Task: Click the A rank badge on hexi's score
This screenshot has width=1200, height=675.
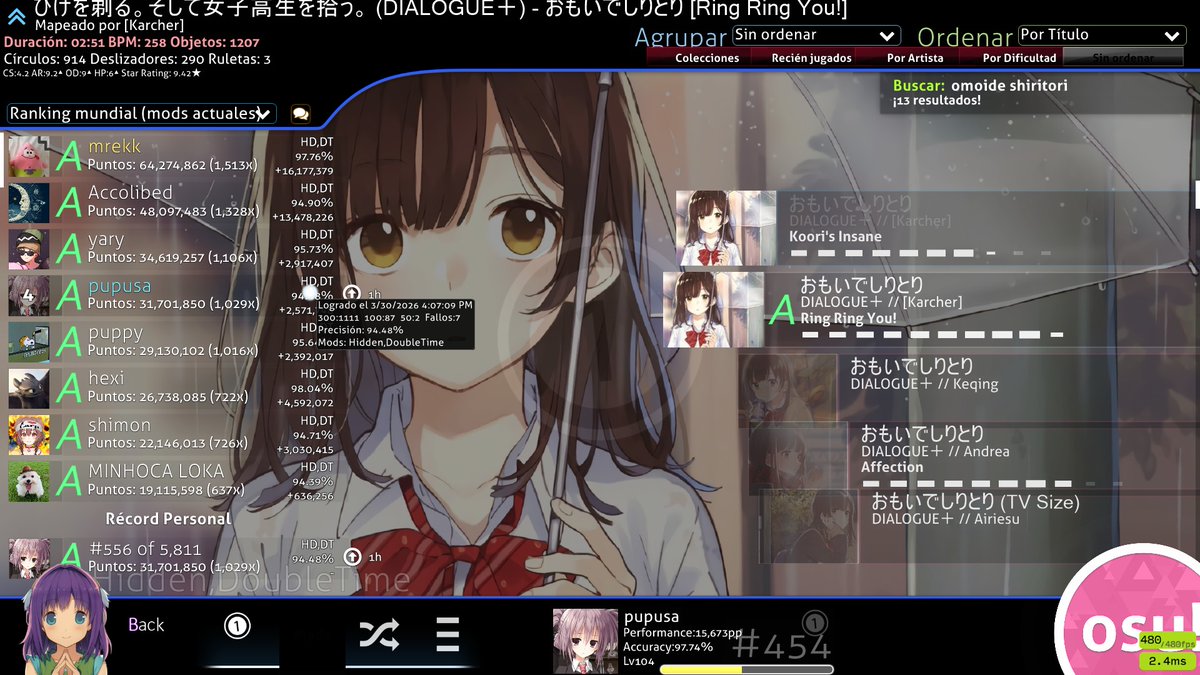Action: [69, 389]
